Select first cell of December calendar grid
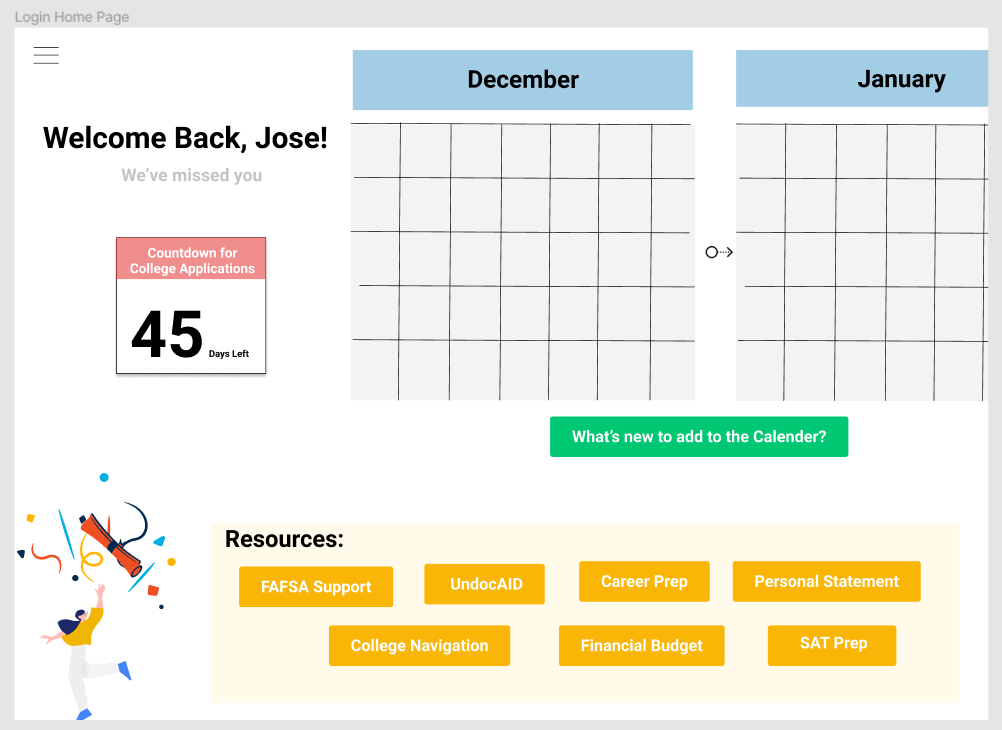1002x730 pixels. click(376, 150)
